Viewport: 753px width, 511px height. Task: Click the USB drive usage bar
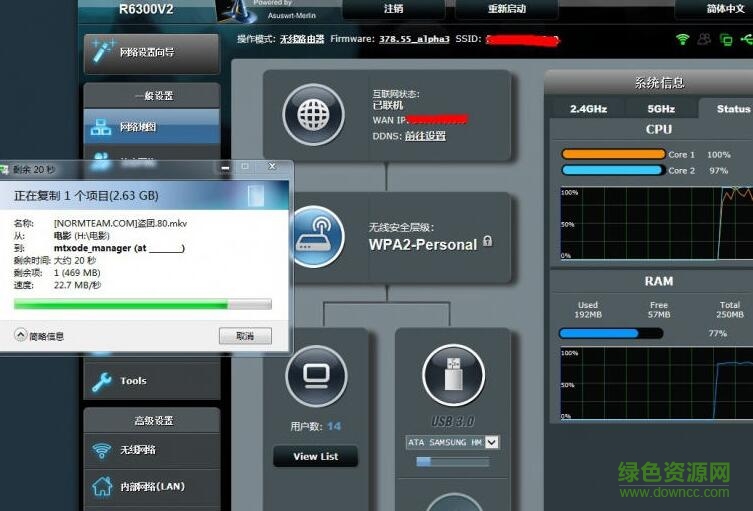click(x=453, y=462)
